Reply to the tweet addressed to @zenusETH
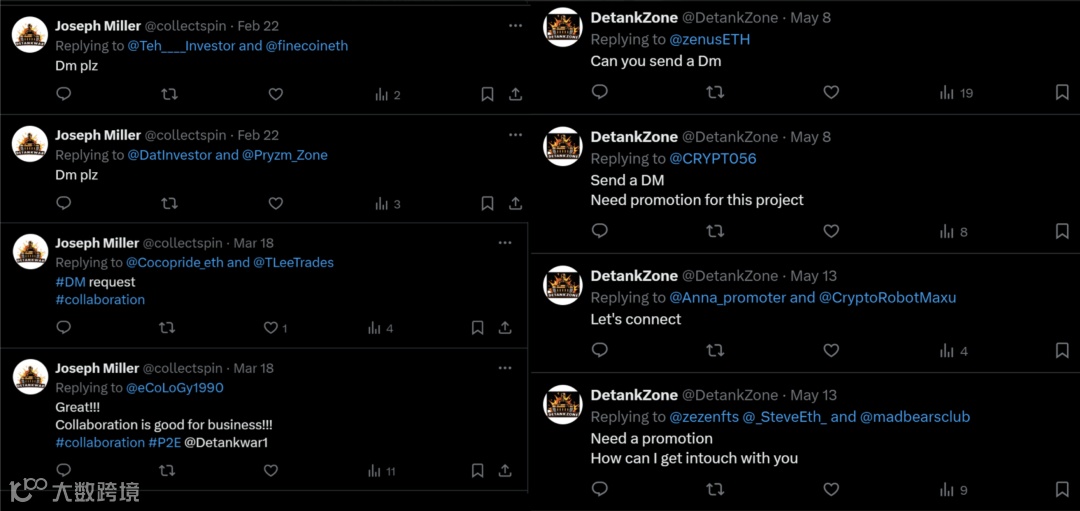Screen dimensions: 1080x511 tap(600, 92)
